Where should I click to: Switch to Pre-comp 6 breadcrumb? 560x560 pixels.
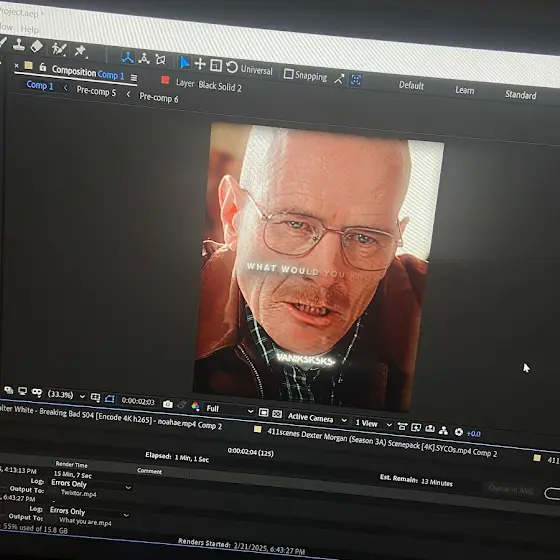tap(159, 97)
